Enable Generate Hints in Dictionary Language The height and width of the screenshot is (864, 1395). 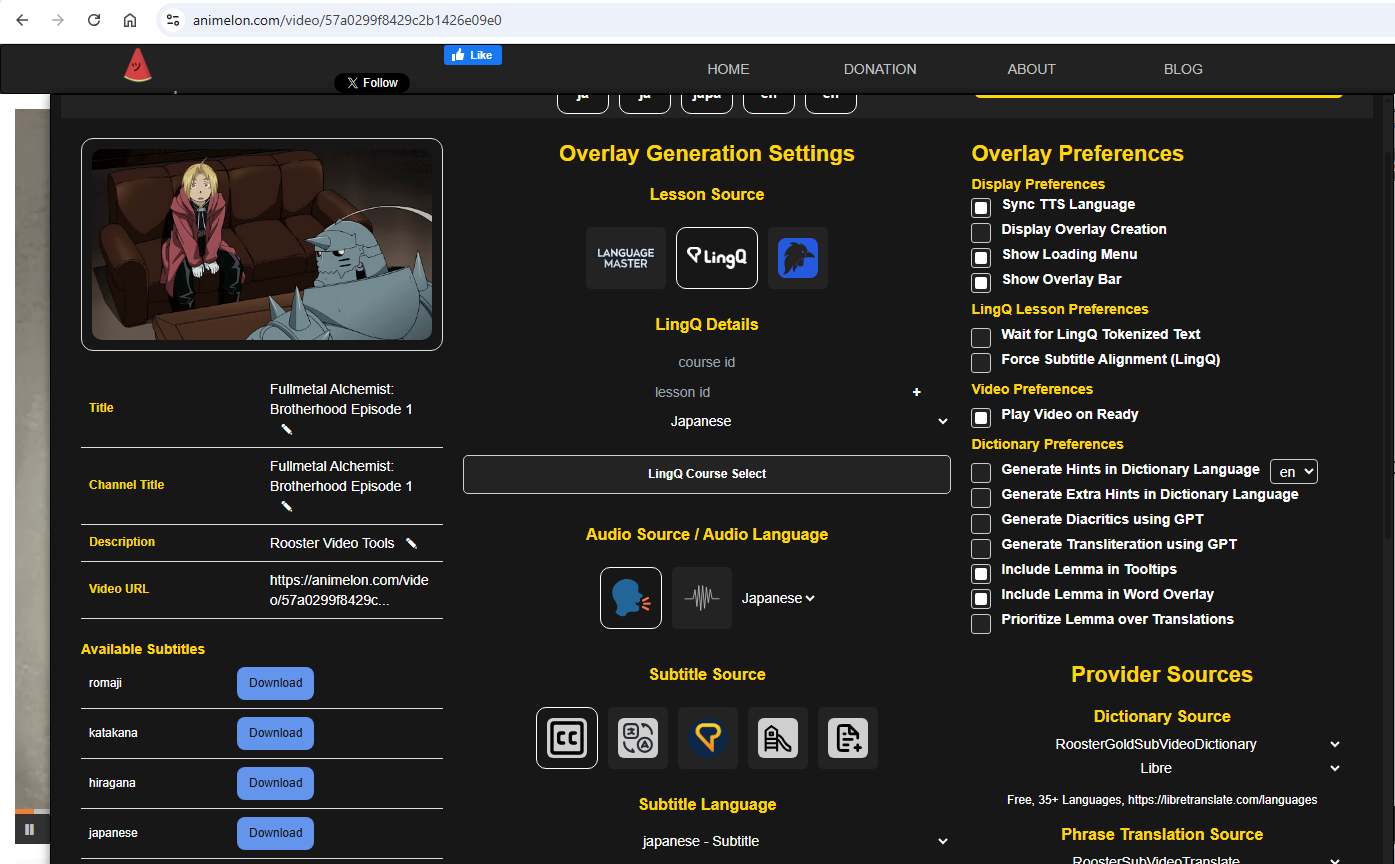coord(981,472)
